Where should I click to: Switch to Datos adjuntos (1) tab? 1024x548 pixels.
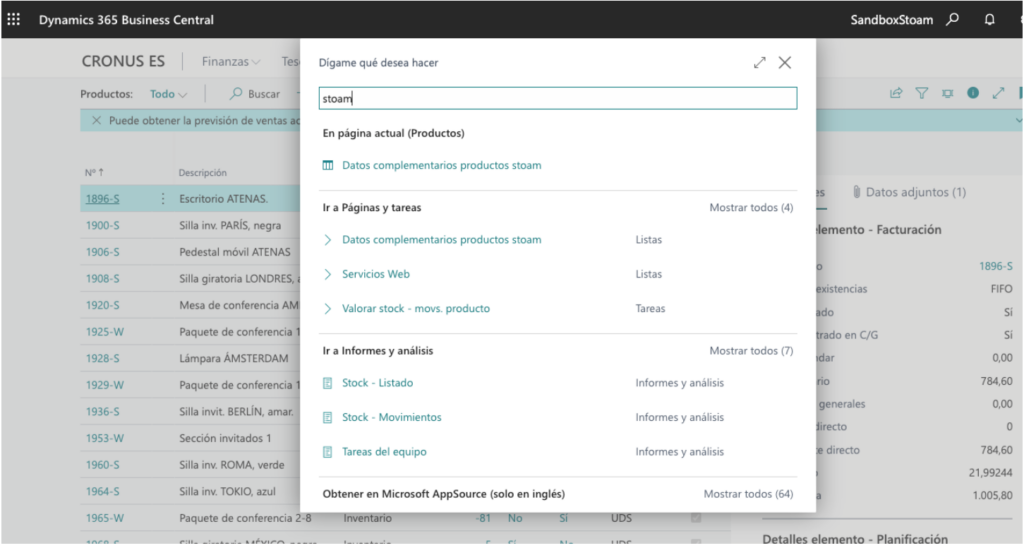coord(916,193)
